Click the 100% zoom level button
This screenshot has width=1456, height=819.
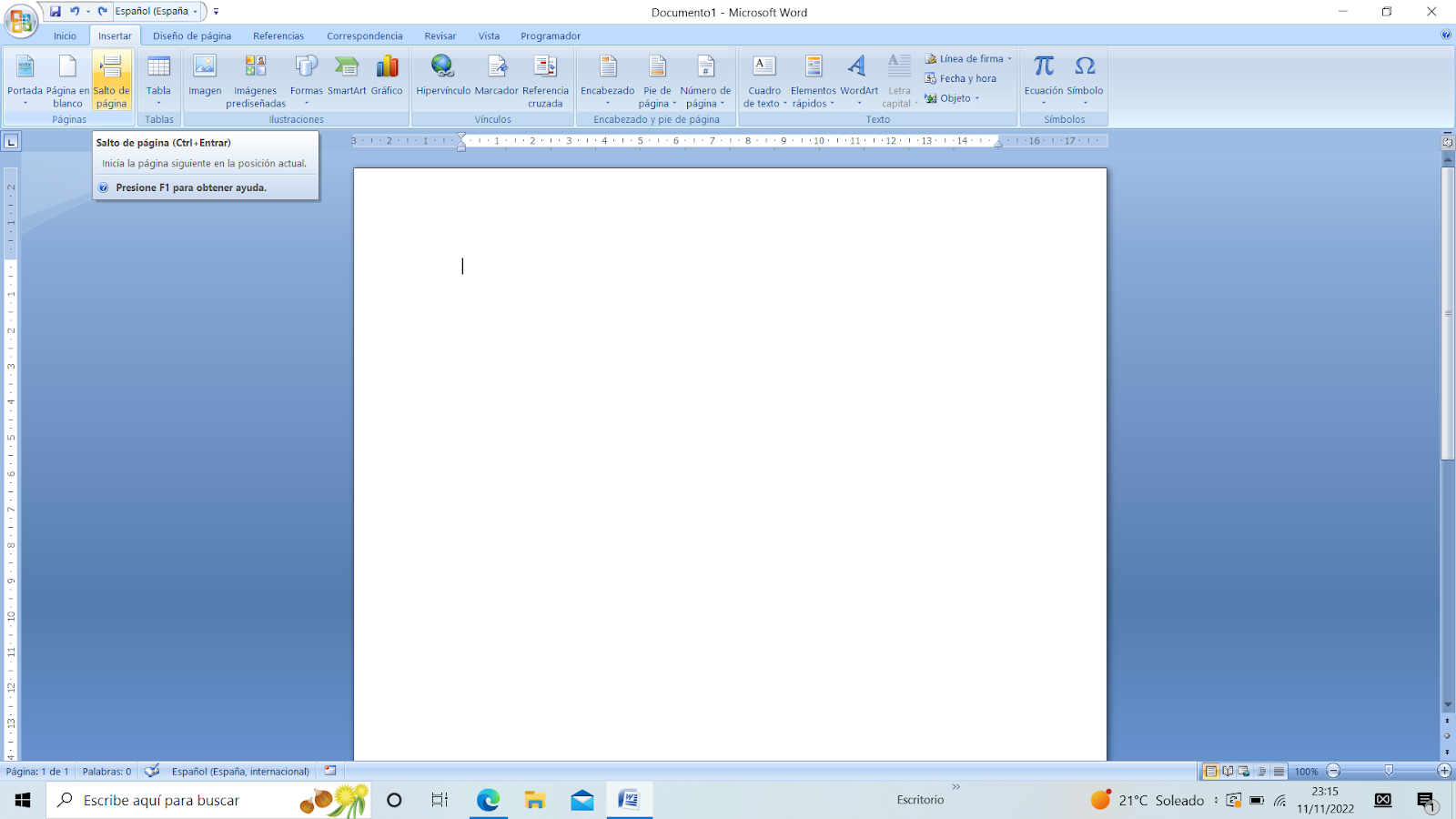1306,772
